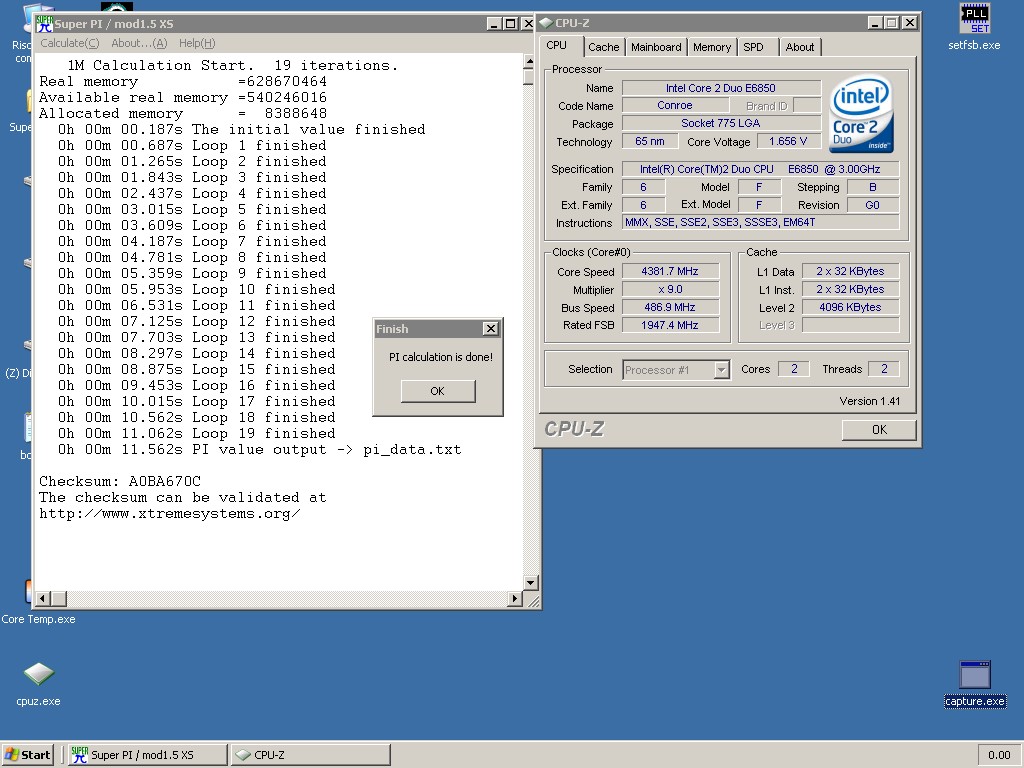The height and width of the screenshot is (768, 1024).
Task: Click the Multiplier value x 9.0
Action: coord(670,289)
